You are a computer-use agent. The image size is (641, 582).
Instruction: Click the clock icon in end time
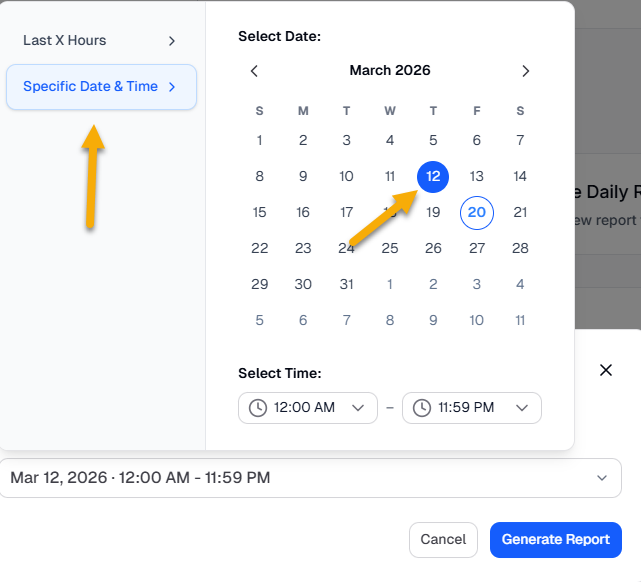click(x=421, y=408)
